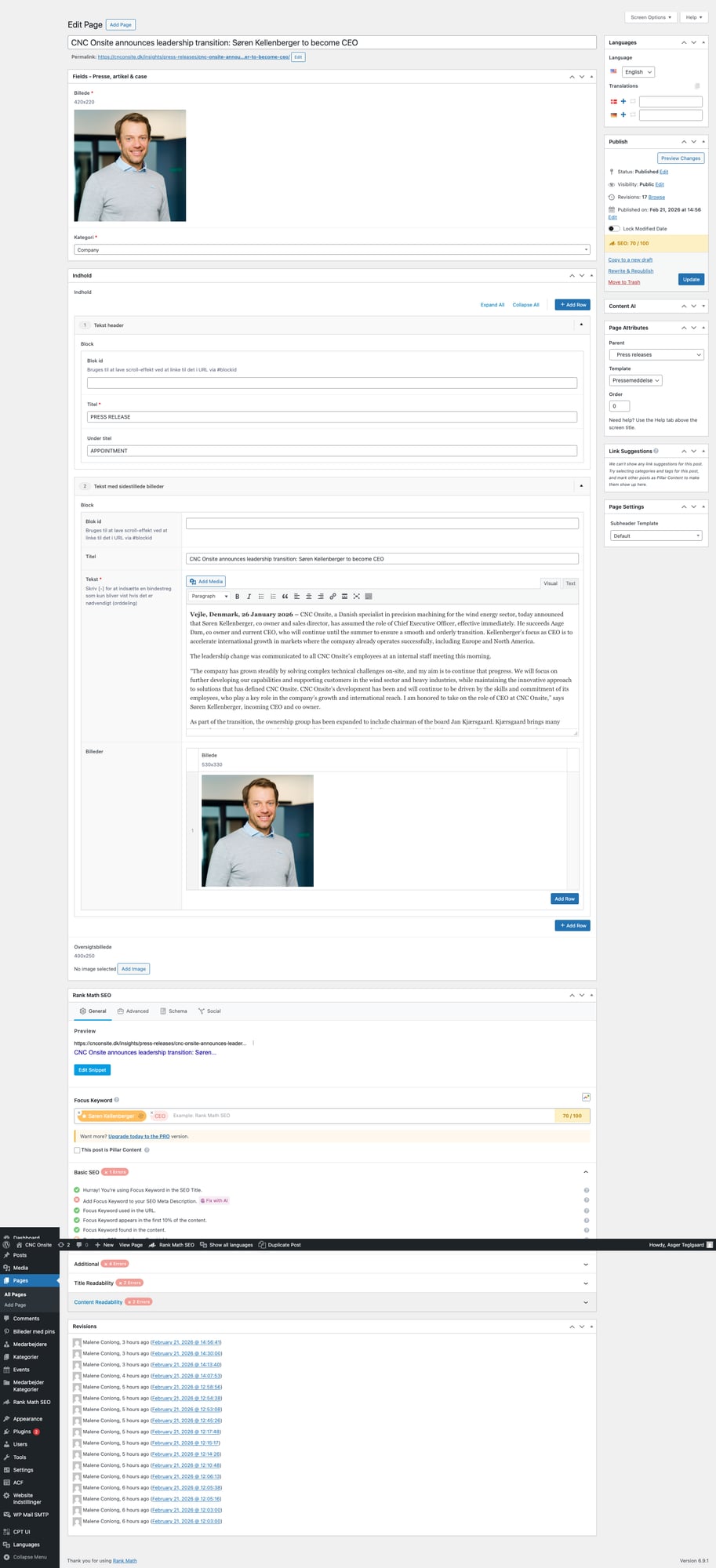Insert a link via the editor toolbar
Screen dimensions: 716x1568
333,597
